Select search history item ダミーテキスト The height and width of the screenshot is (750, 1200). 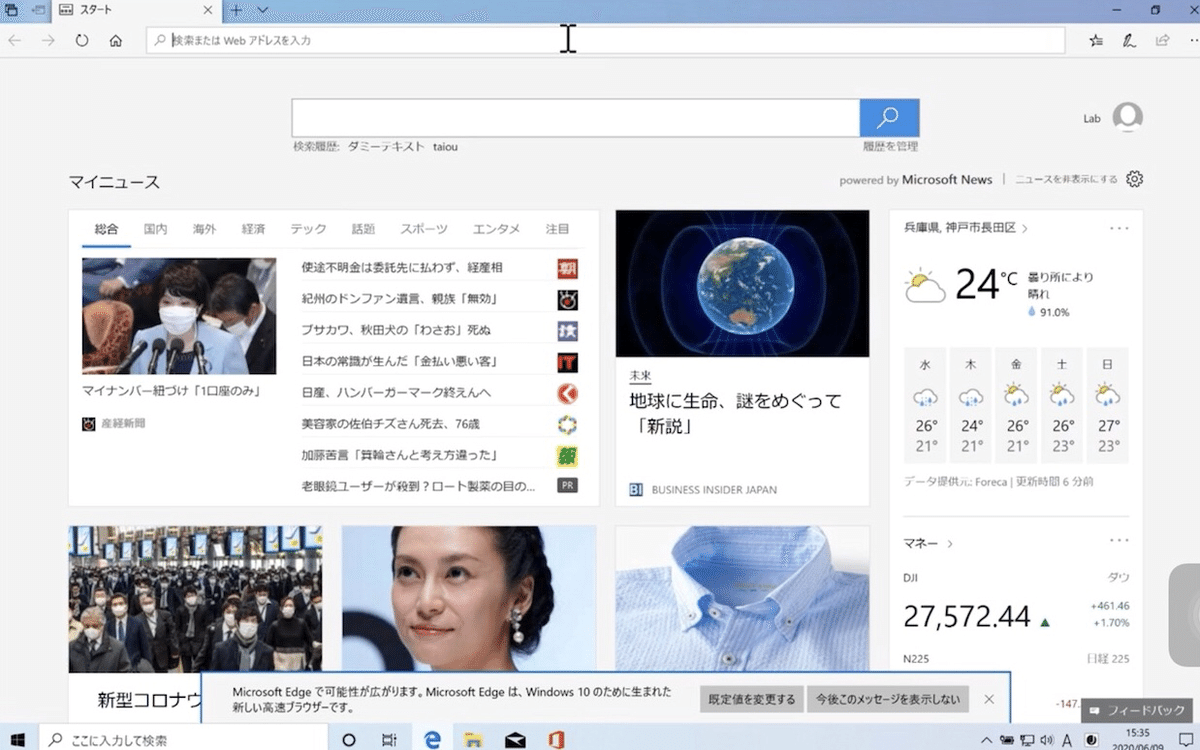(x=386, y=147)
